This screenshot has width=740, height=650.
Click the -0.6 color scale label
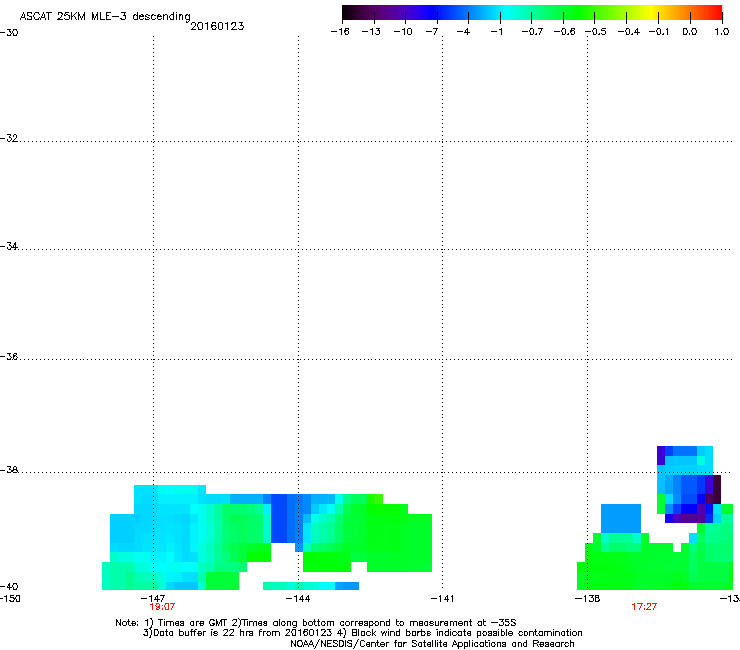(564, 32)
